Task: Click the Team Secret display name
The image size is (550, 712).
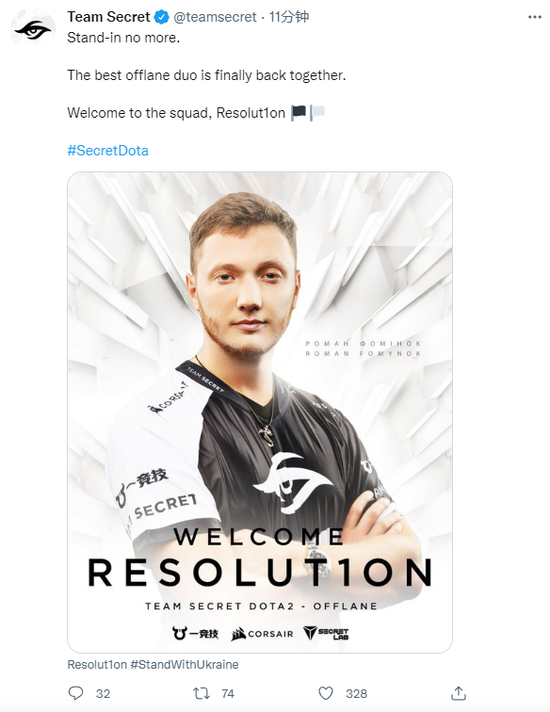Action: (x=109, y=17)
